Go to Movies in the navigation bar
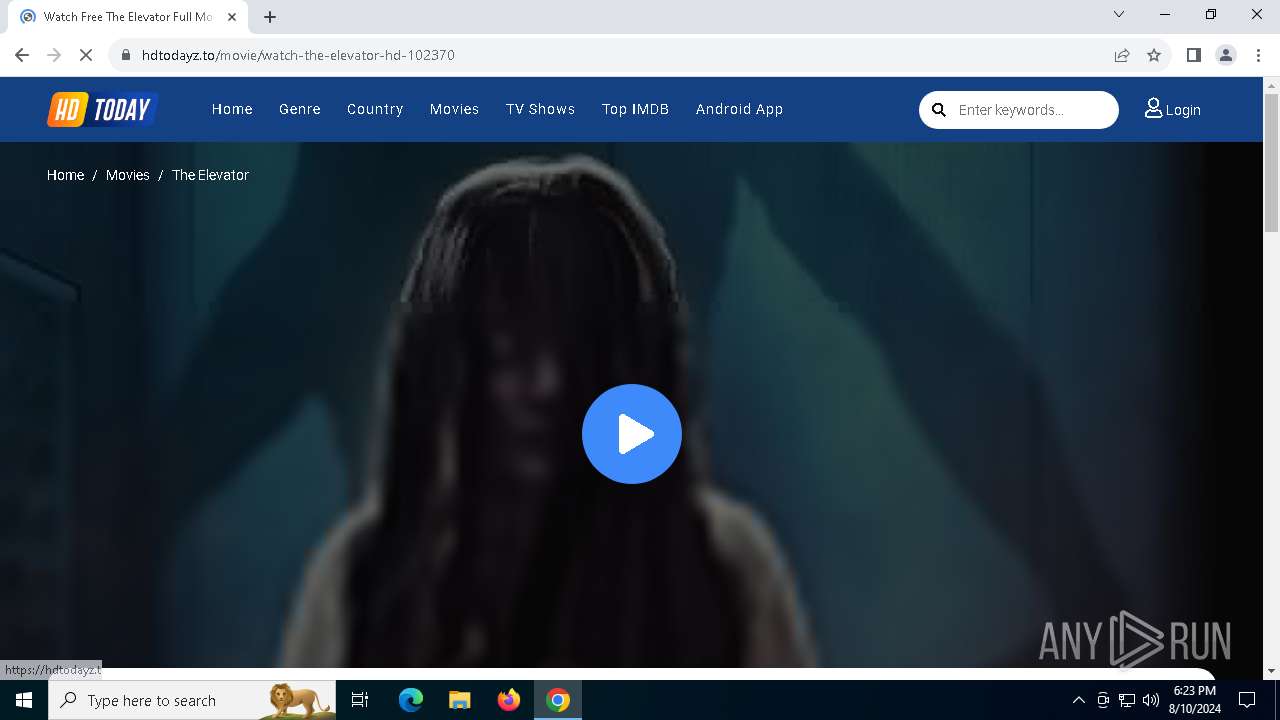 tap(454, 109)
